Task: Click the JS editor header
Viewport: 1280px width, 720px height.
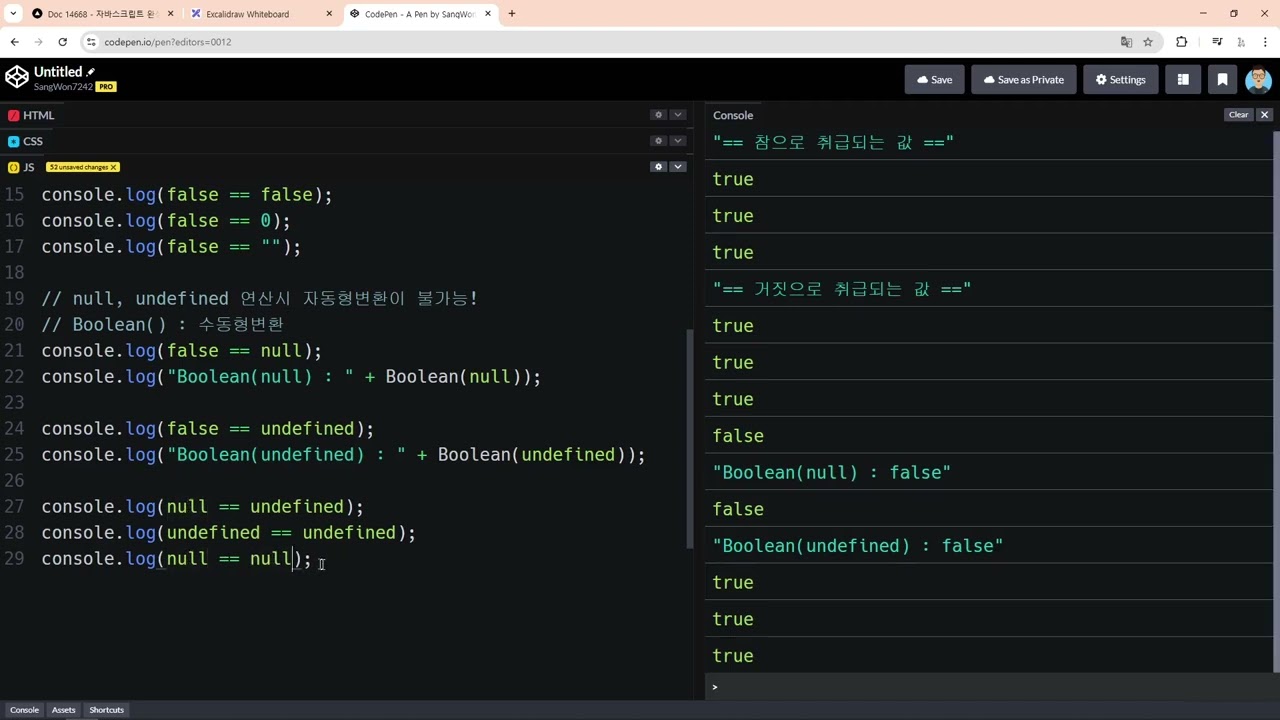Action: (22, 167)
